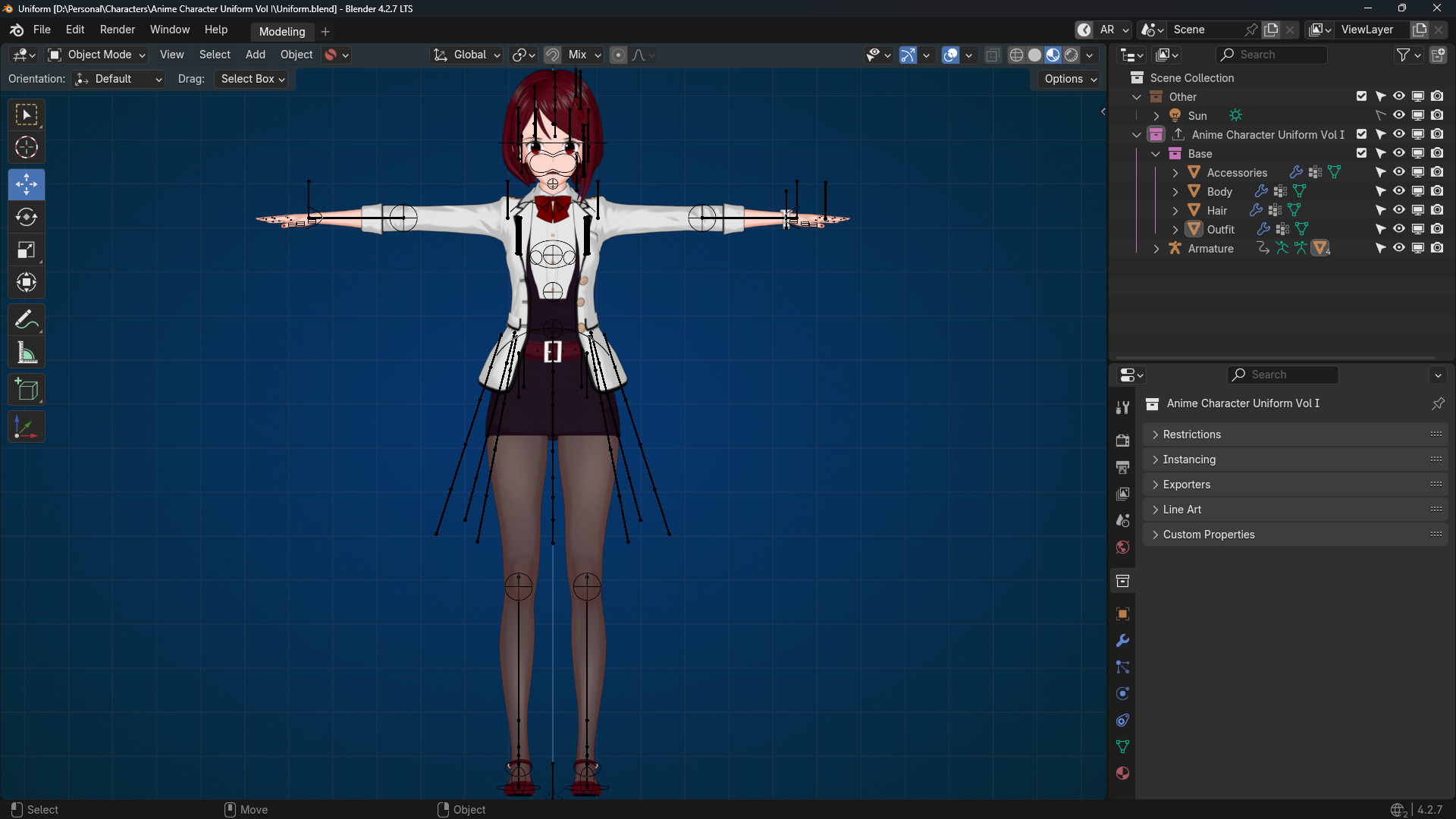
Task: Select the Rotate tool
Action: [x=27, y=217]
